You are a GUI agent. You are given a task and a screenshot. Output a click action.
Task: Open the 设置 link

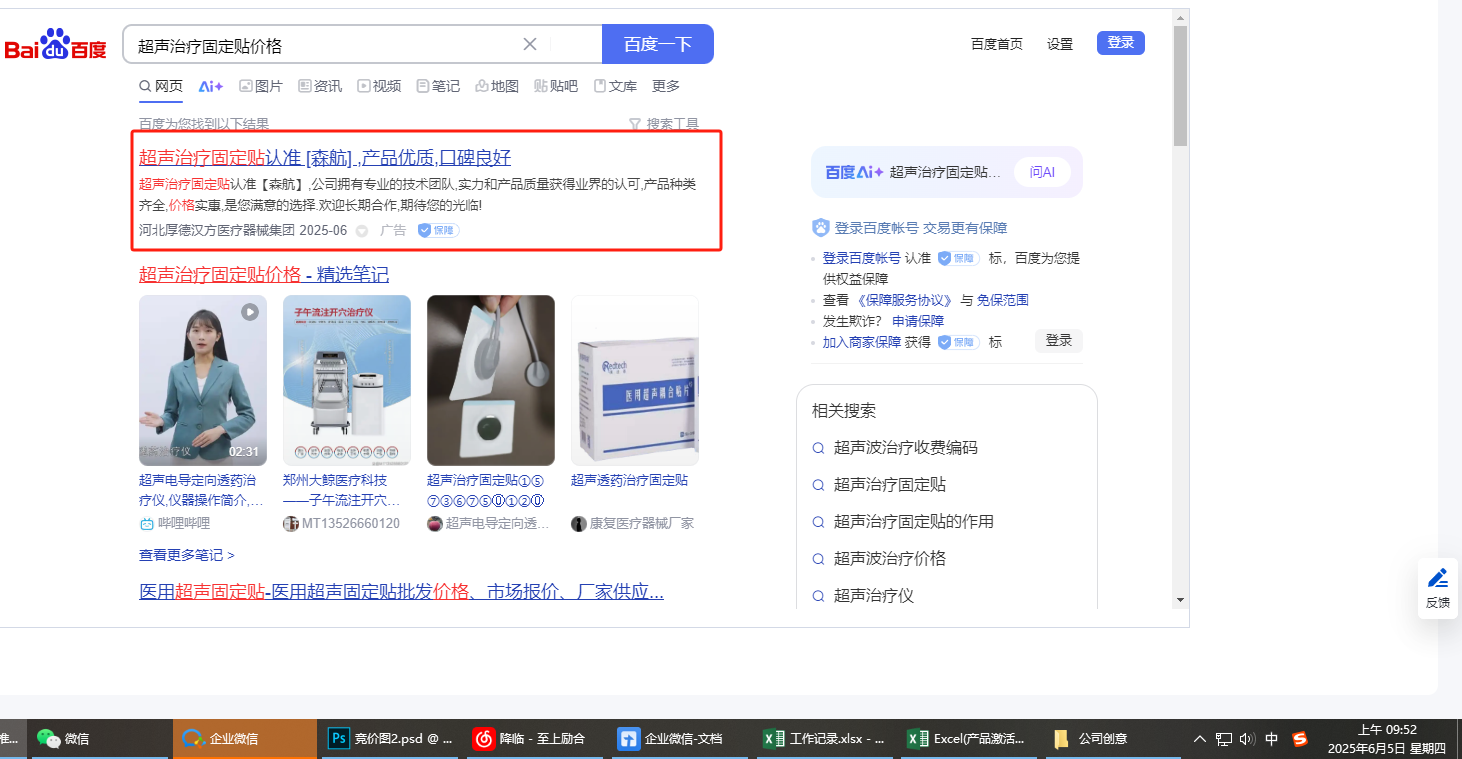click(1060, 44)
